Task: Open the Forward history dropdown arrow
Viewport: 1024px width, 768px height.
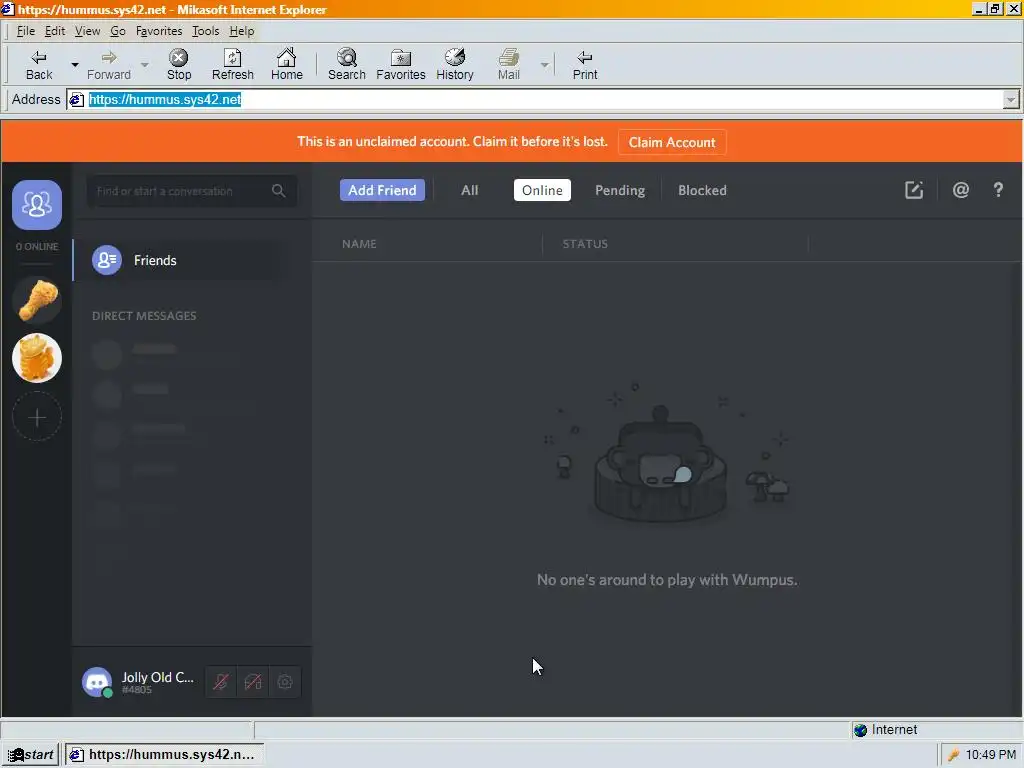Action: click(x=144, y=65)
